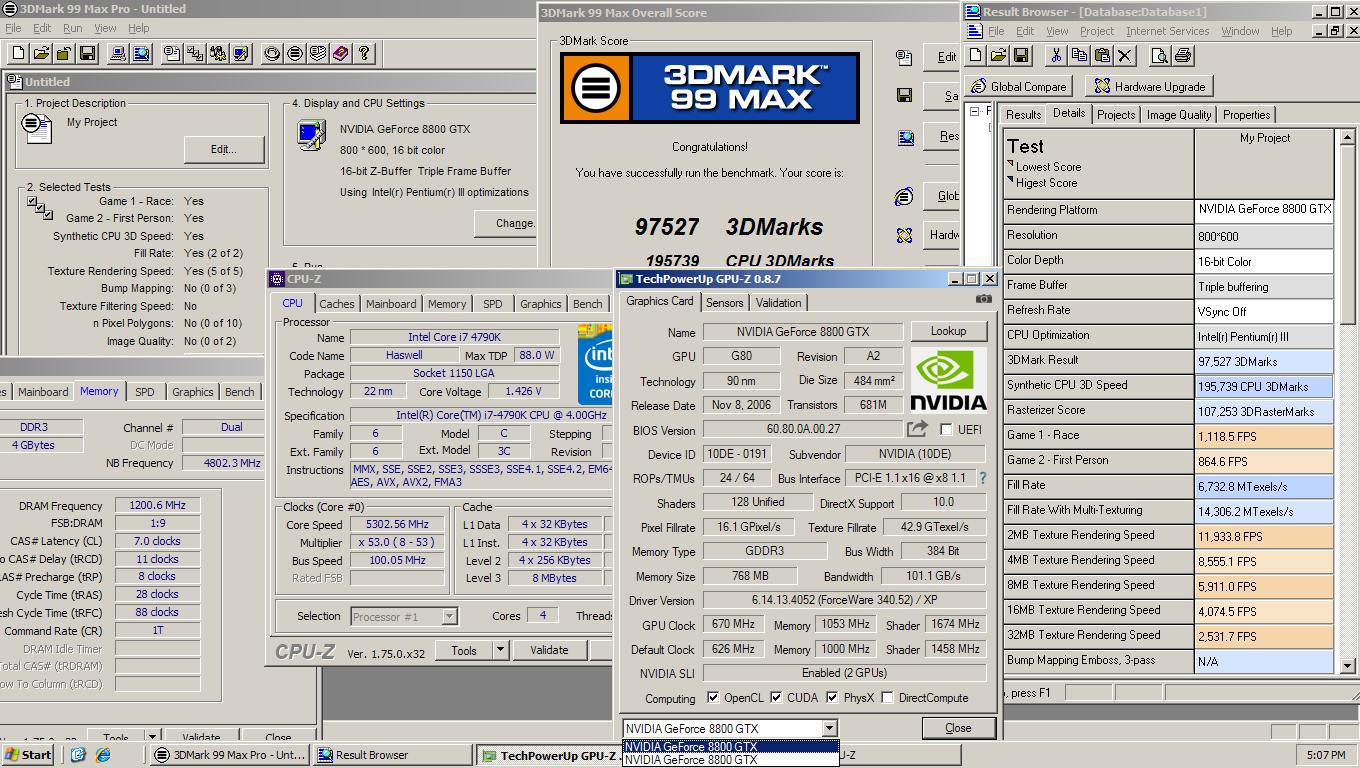The image size is (1360, 768).
Task: Click the New file icon in Result Browser toolbar
Action: pyautogui.click(x=977, y=55)
